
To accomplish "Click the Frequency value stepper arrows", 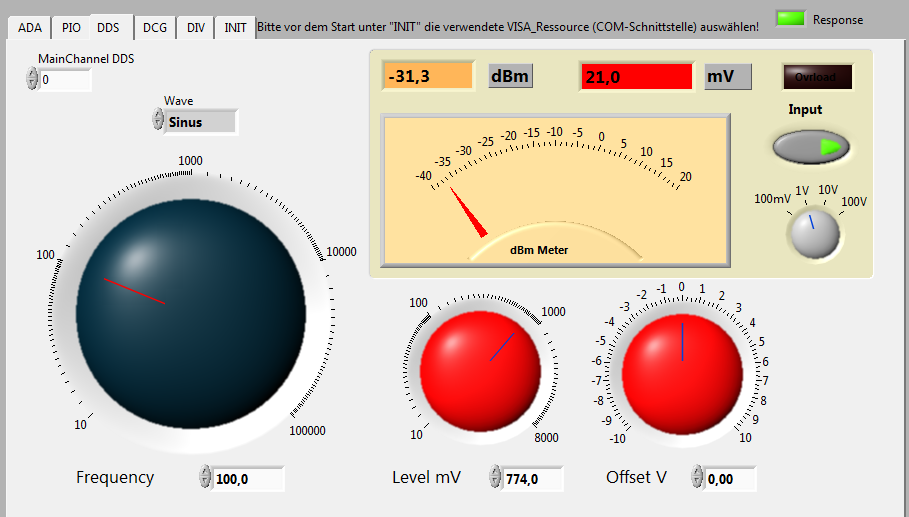I will tap(205, 479).
